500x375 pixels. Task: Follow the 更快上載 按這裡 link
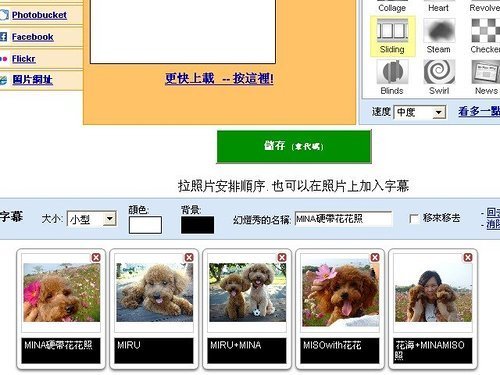(x=219, y=79)
